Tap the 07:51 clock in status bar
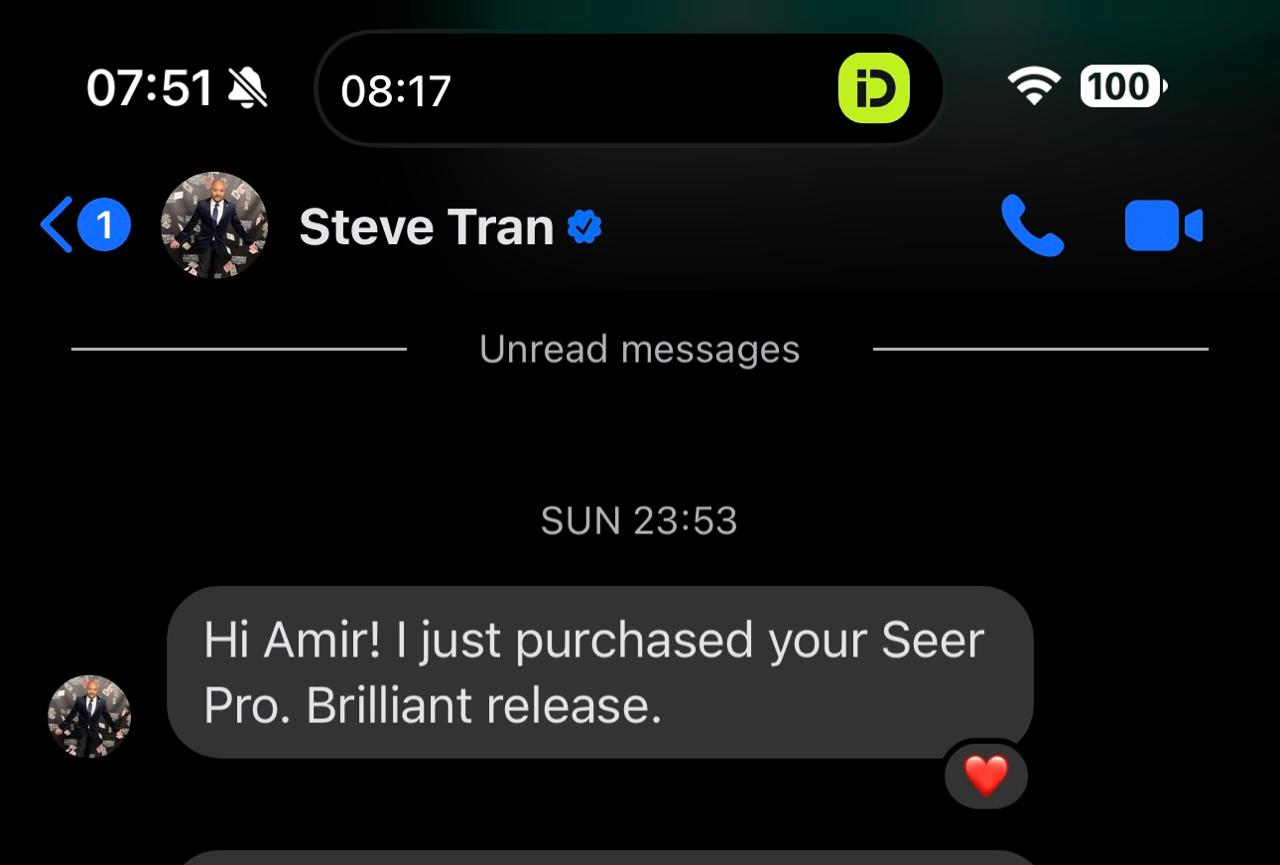Viewport: 1280px width, 865px height. pos(150,89)
